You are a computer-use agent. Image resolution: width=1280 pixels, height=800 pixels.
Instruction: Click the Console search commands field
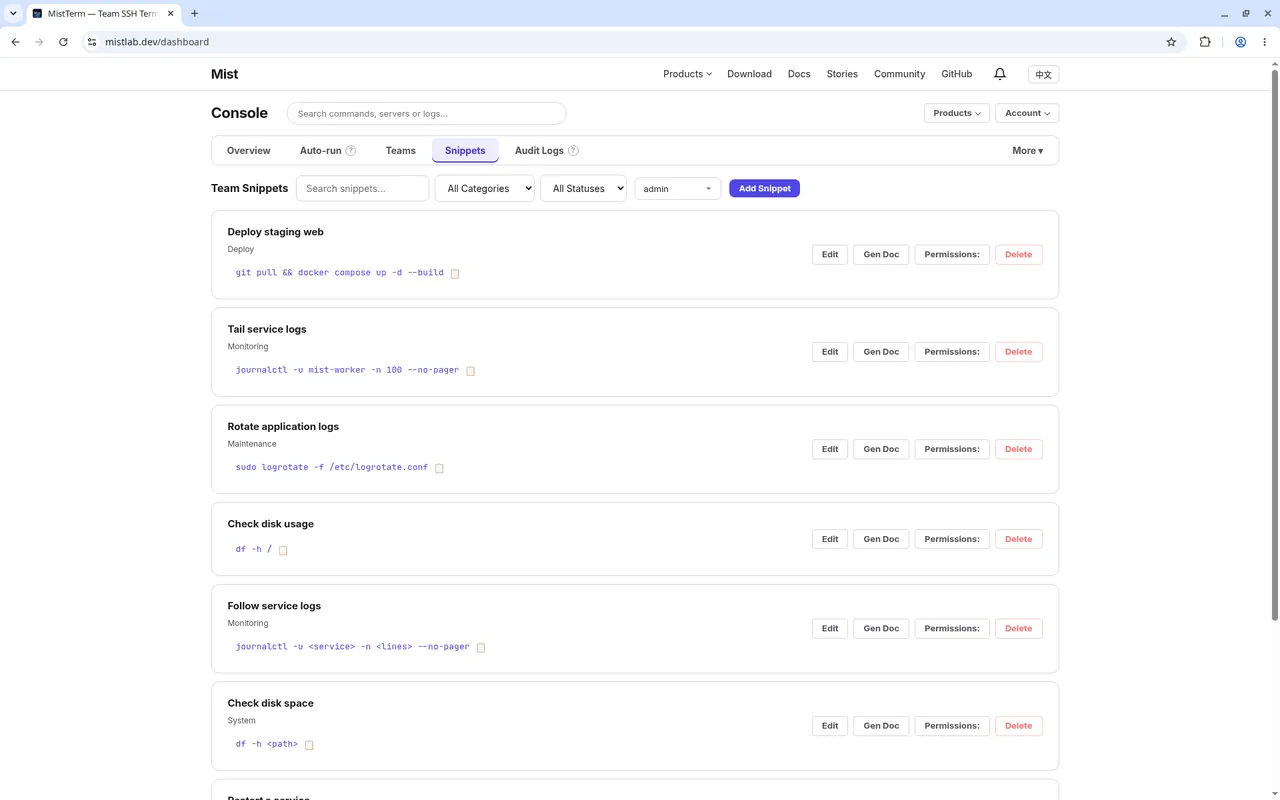click(x=426, y=114)
